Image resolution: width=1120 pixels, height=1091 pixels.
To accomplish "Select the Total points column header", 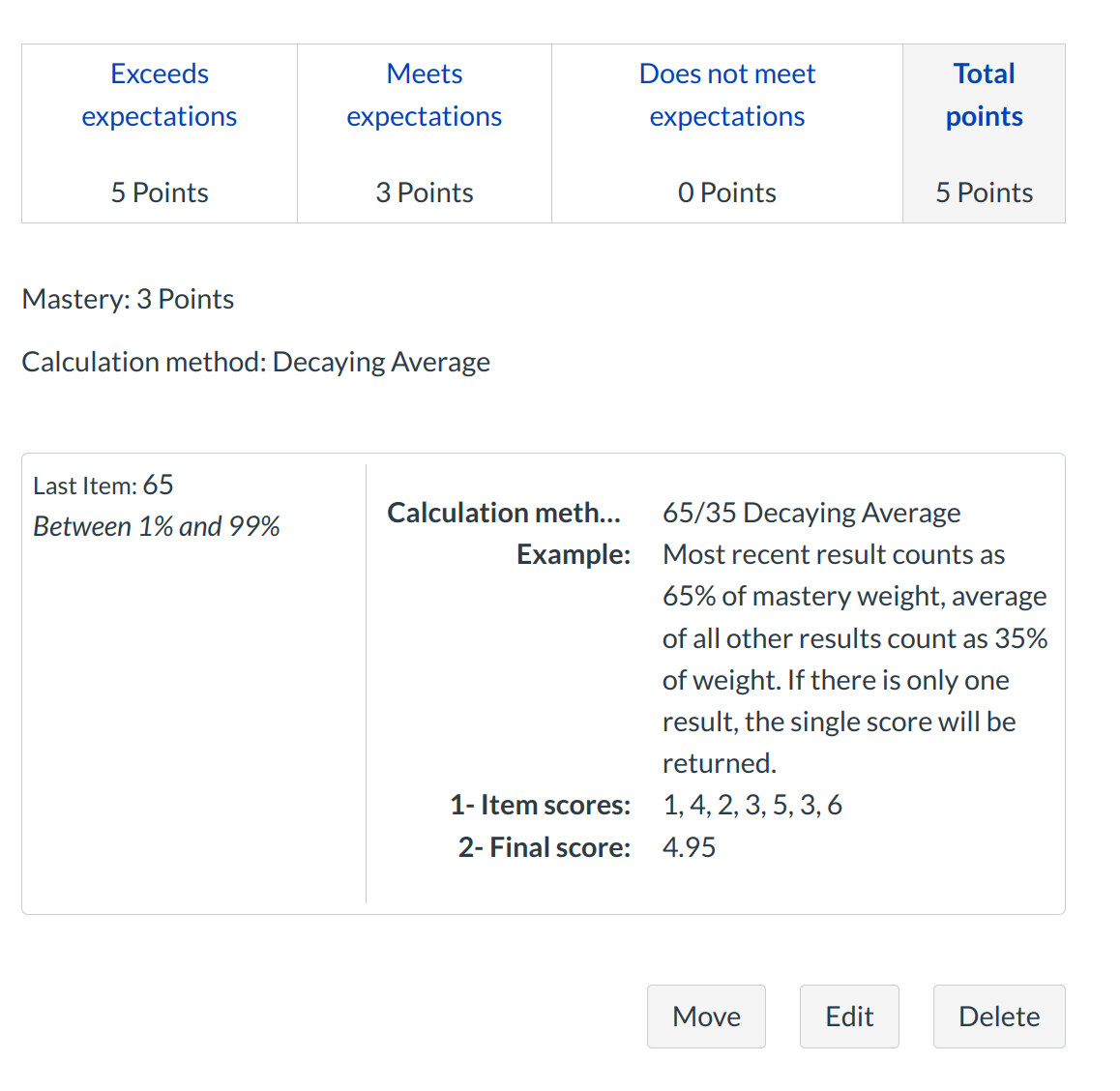I will point(984,95).
